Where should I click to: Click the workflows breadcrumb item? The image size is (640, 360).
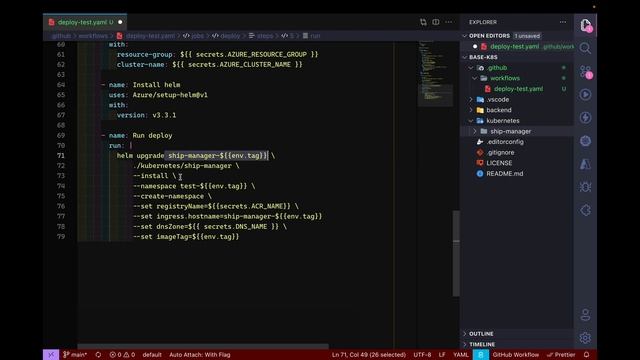(93, 36)
